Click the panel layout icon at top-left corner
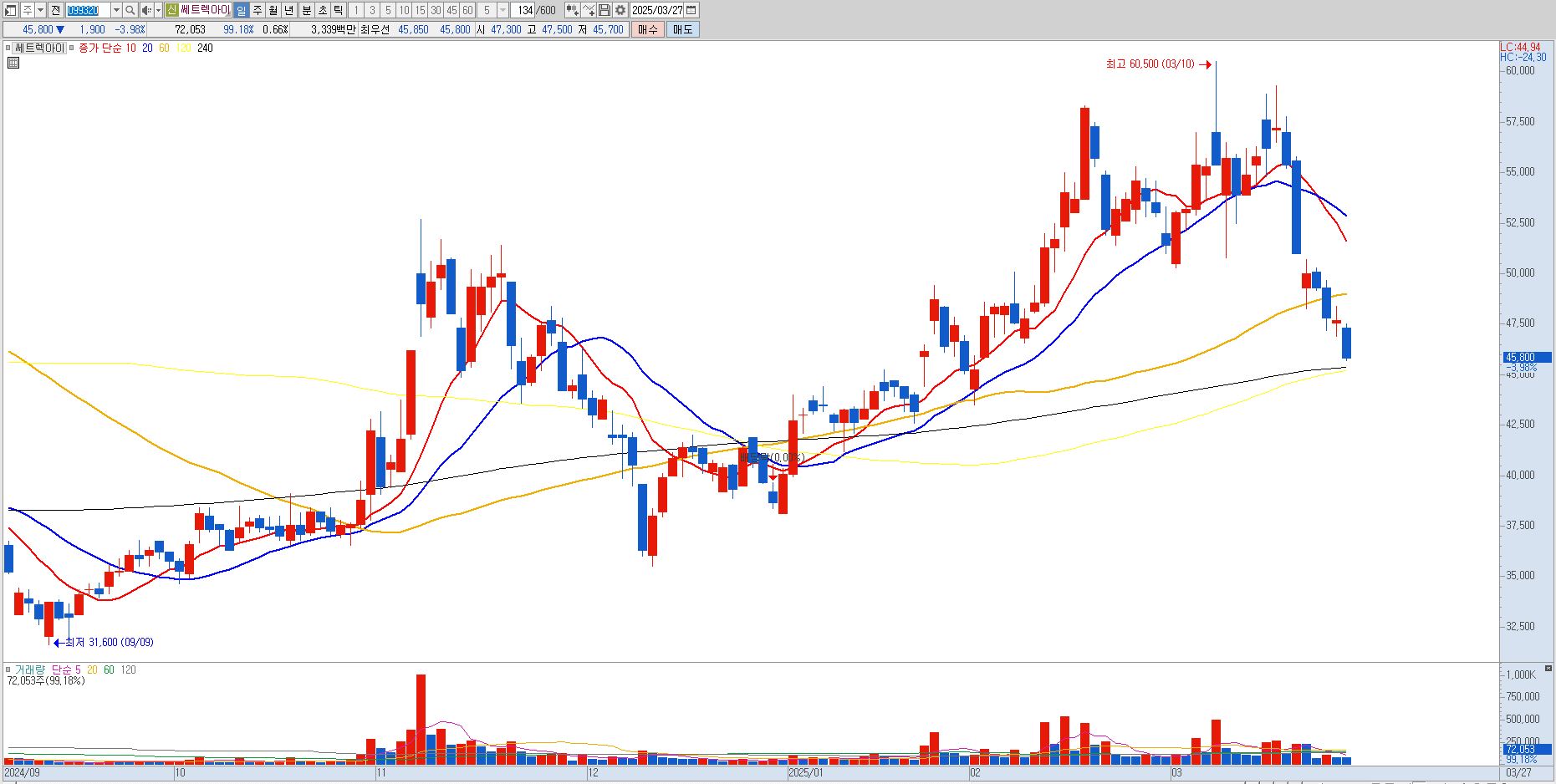The image size is (1556, 784). [x=10, y=10]
